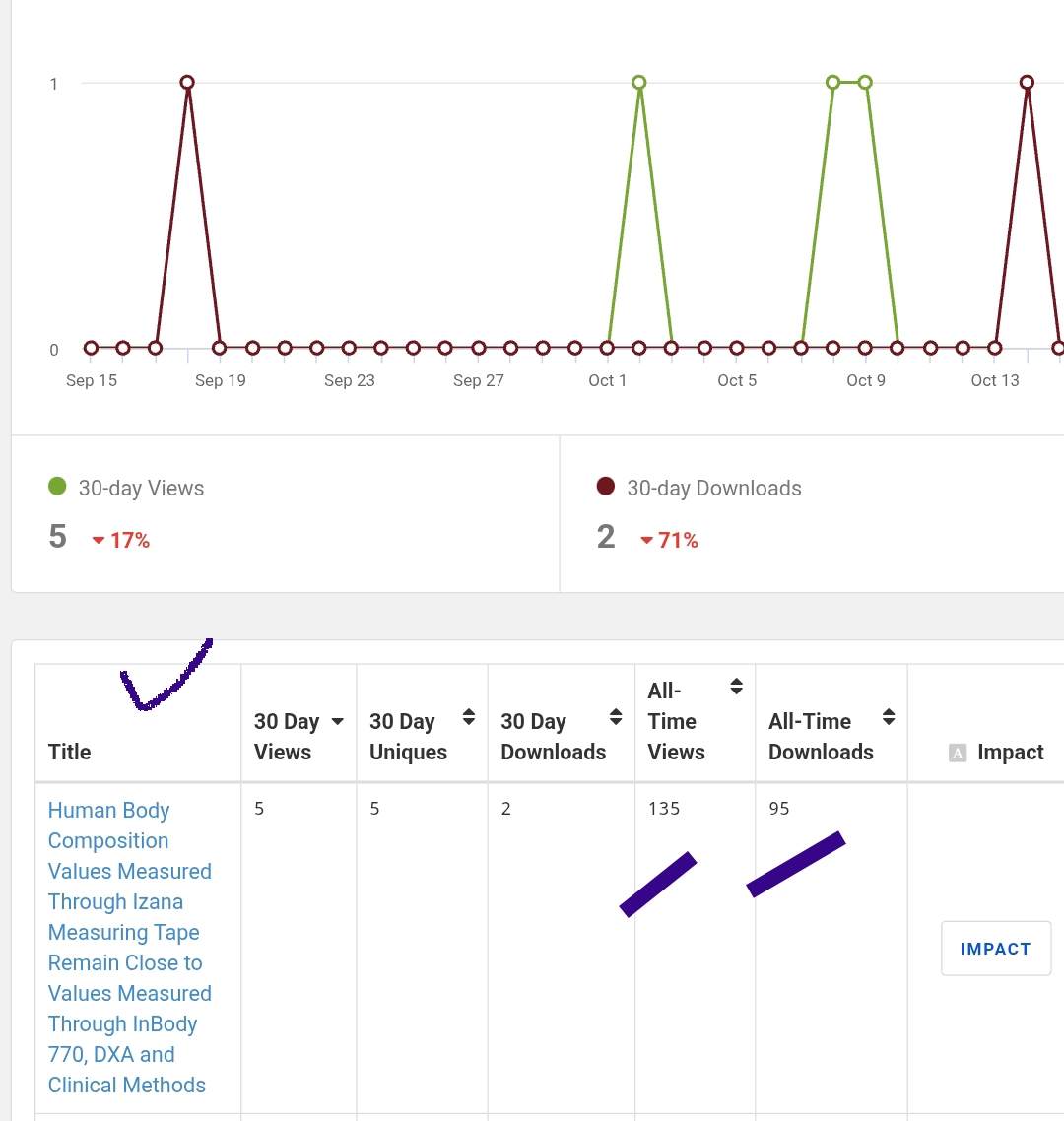Click the 30-day Views legend label
Viewport: 1064px width, 1121px height.
[141, 489]
